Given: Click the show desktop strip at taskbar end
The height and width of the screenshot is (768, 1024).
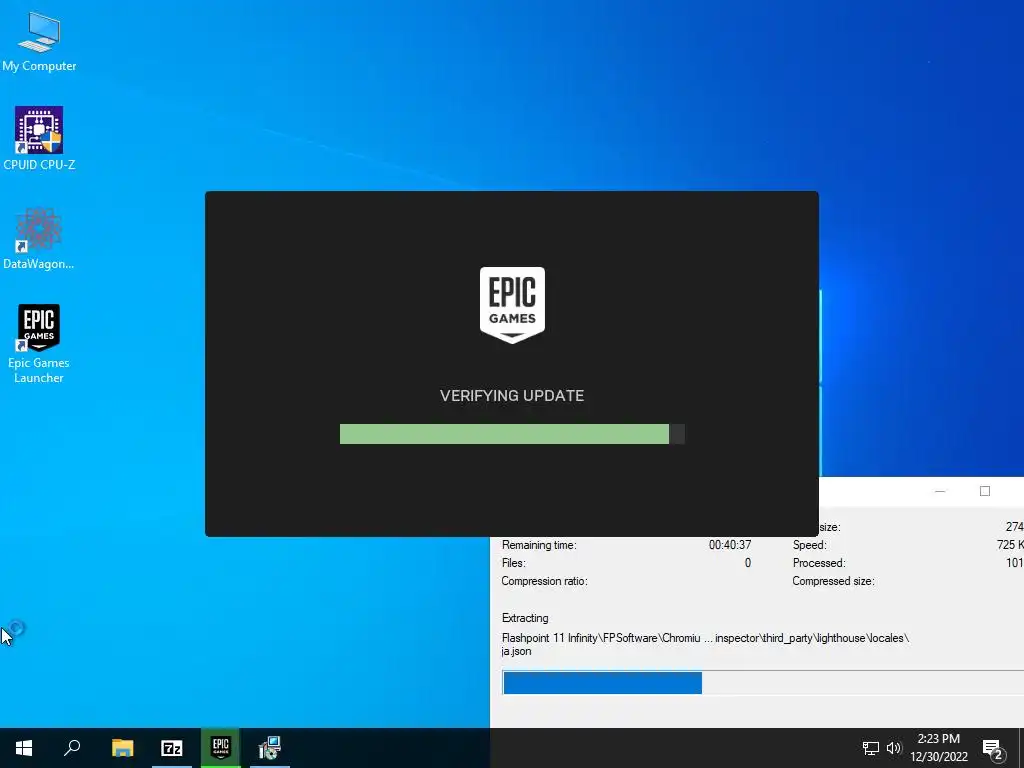Looking at the screenshot, I should (x=1021, y=748).
